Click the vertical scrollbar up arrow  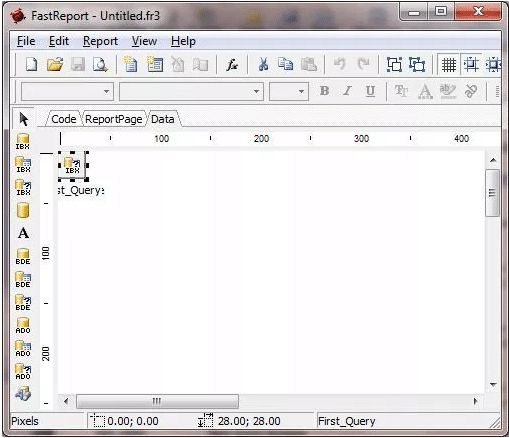point(493,160)
